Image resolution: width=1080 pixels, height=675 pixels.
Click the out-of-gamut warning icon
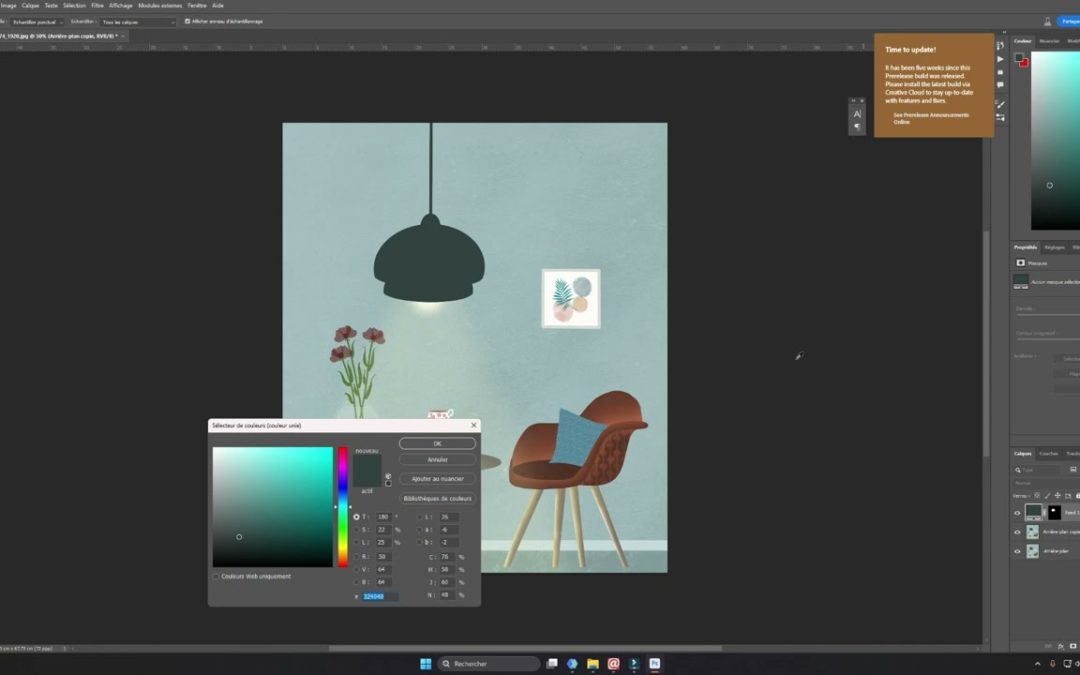pyautogui.click(x=388, y=476)
